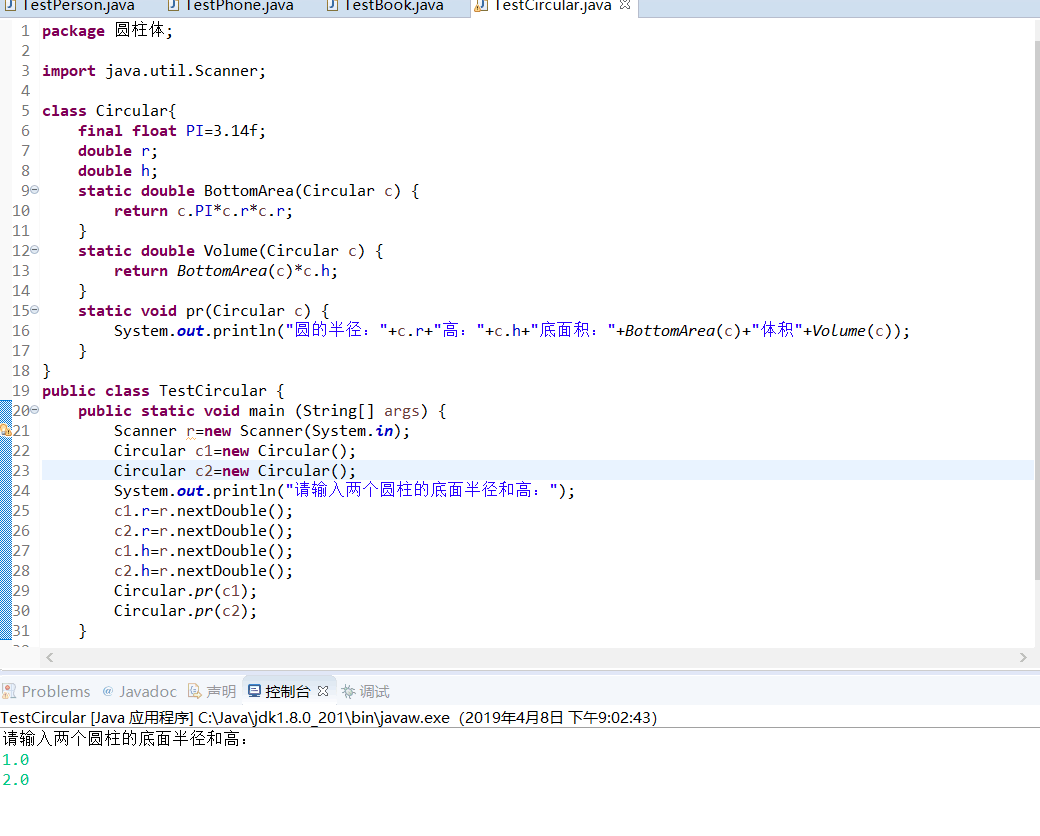Click the 'double r;' field declaration
Screen dimensions: 1040x836
[117, 151]
